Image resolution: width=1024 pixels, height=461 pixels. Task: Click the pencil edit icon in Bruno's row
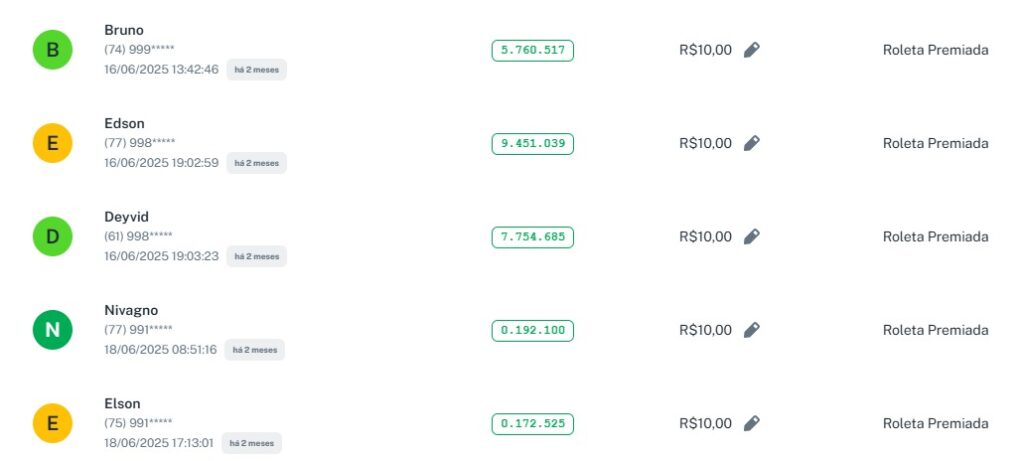(x=752, y=50)
